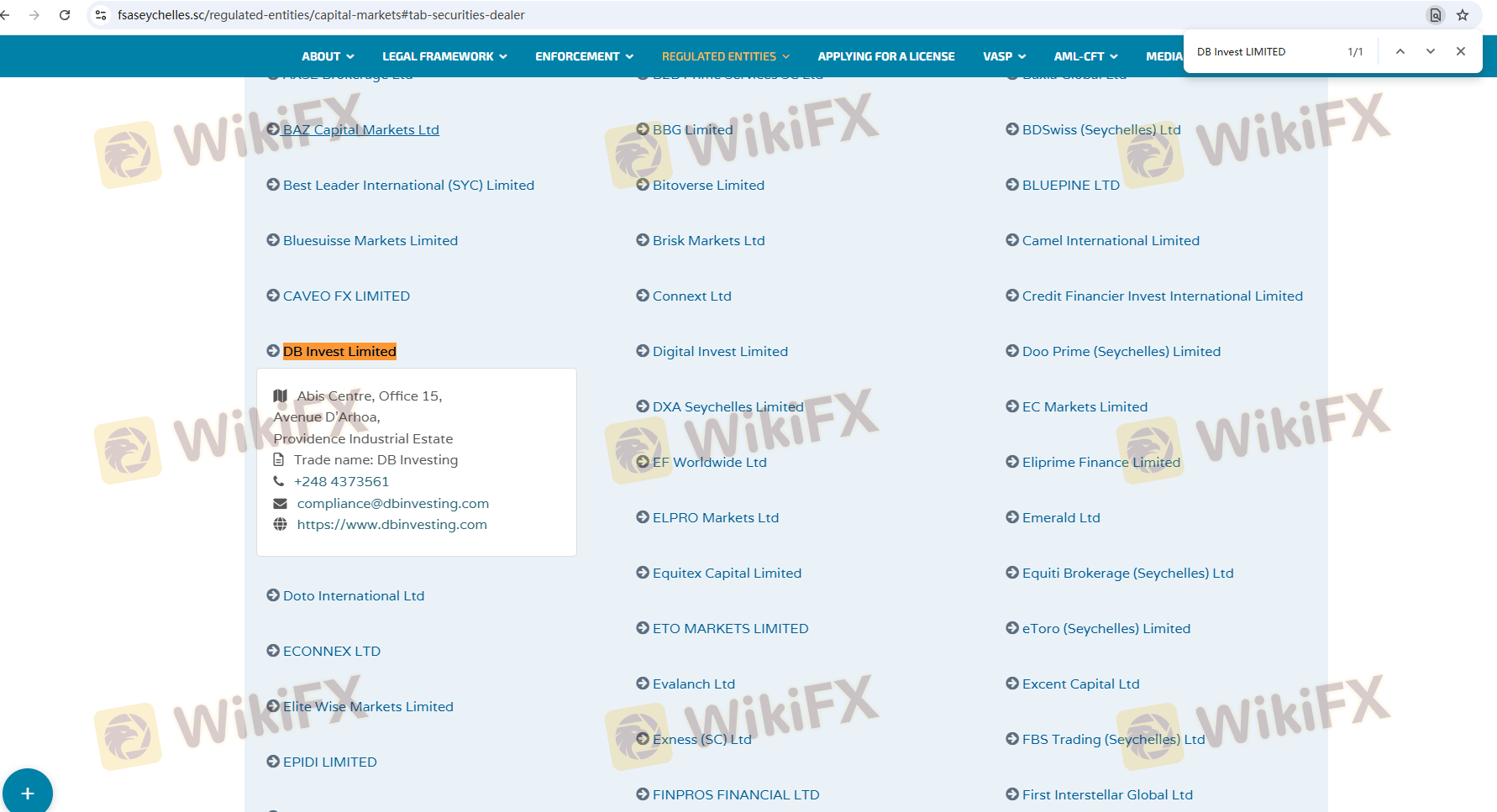
Task: Select the arrow icon beside Equitex Capital Limited
Action: point(643,573)
